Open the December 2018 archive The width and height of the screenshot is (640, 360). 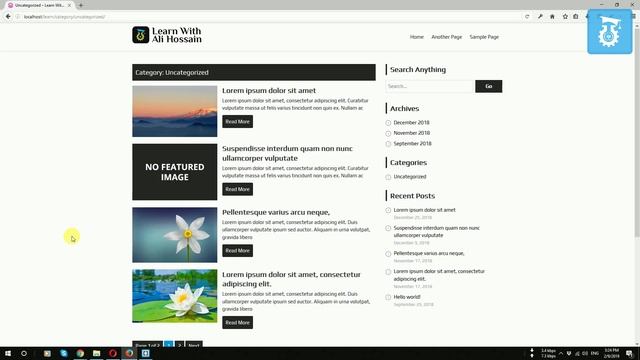point(411,122)
